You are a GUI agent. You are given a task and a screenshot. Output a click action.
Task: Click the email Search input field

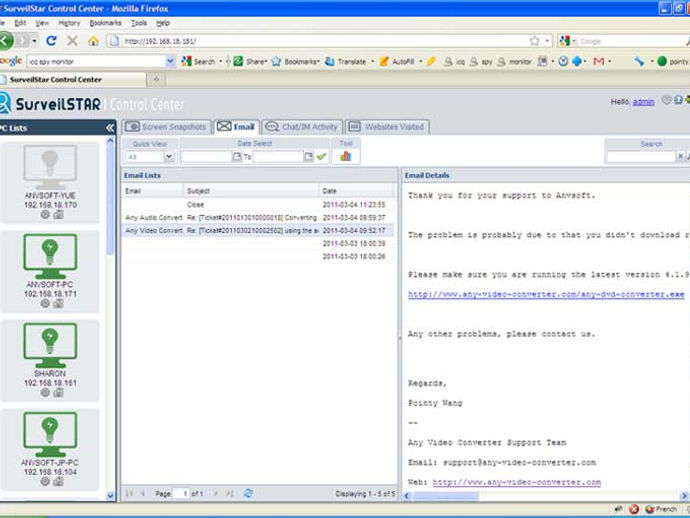click(x=641, y=157)
